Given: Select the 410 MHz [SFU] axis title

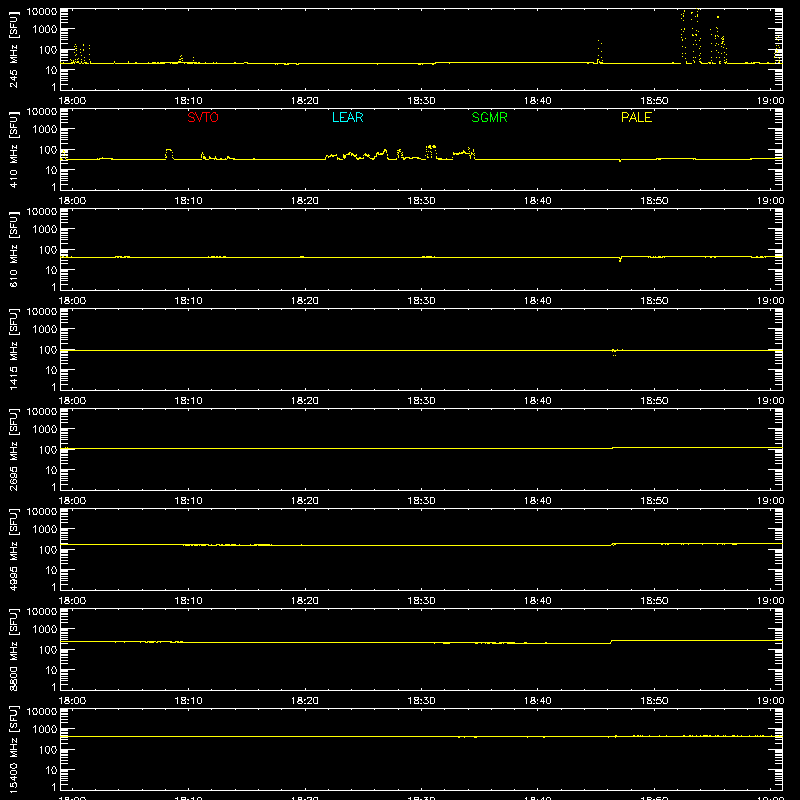Looking at the screenshot, I should pyautogui.click(x=14, y=149).
